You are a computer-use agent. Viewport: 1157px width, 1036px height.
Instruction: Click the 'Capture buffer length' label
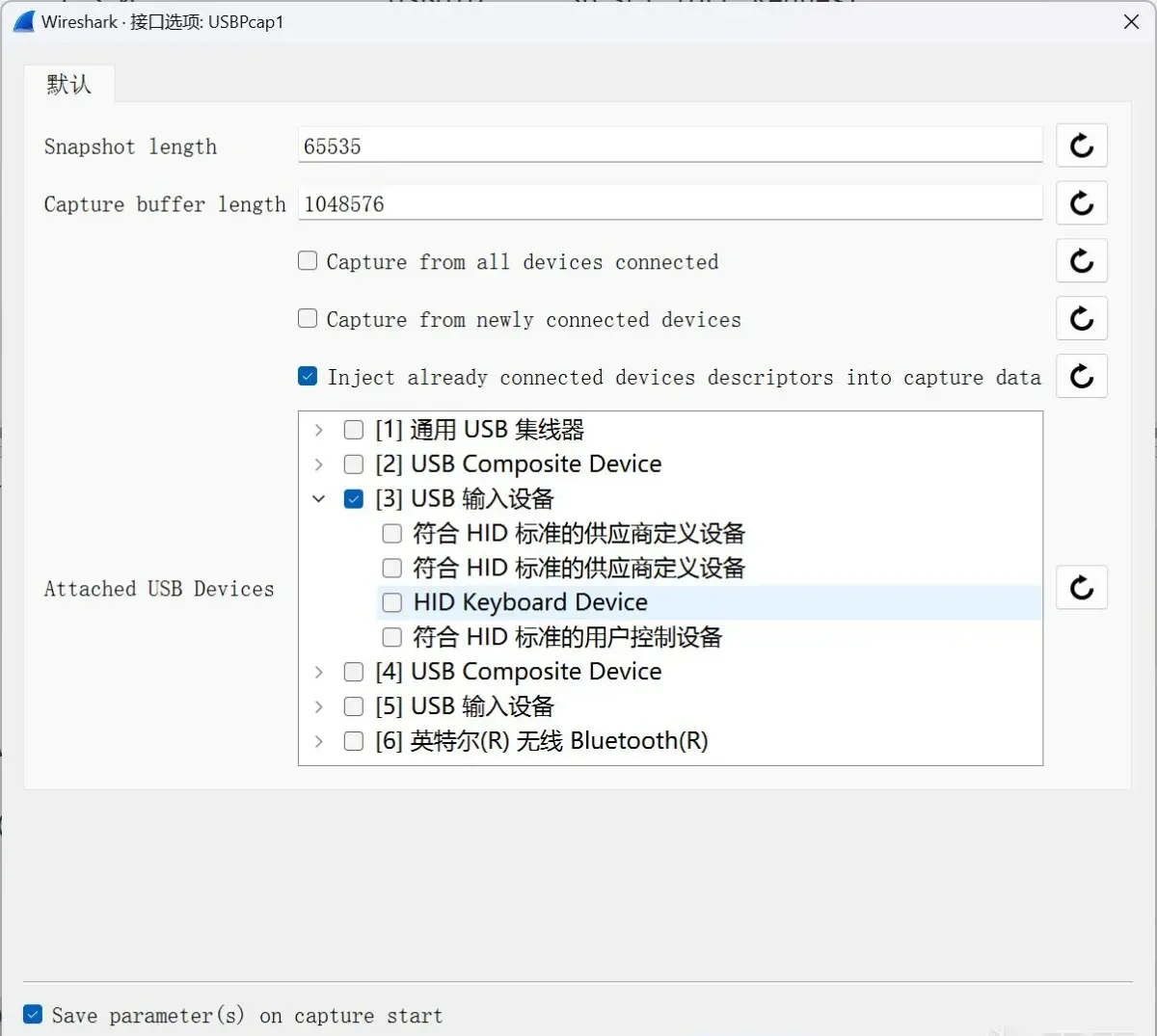coord(165,204)
